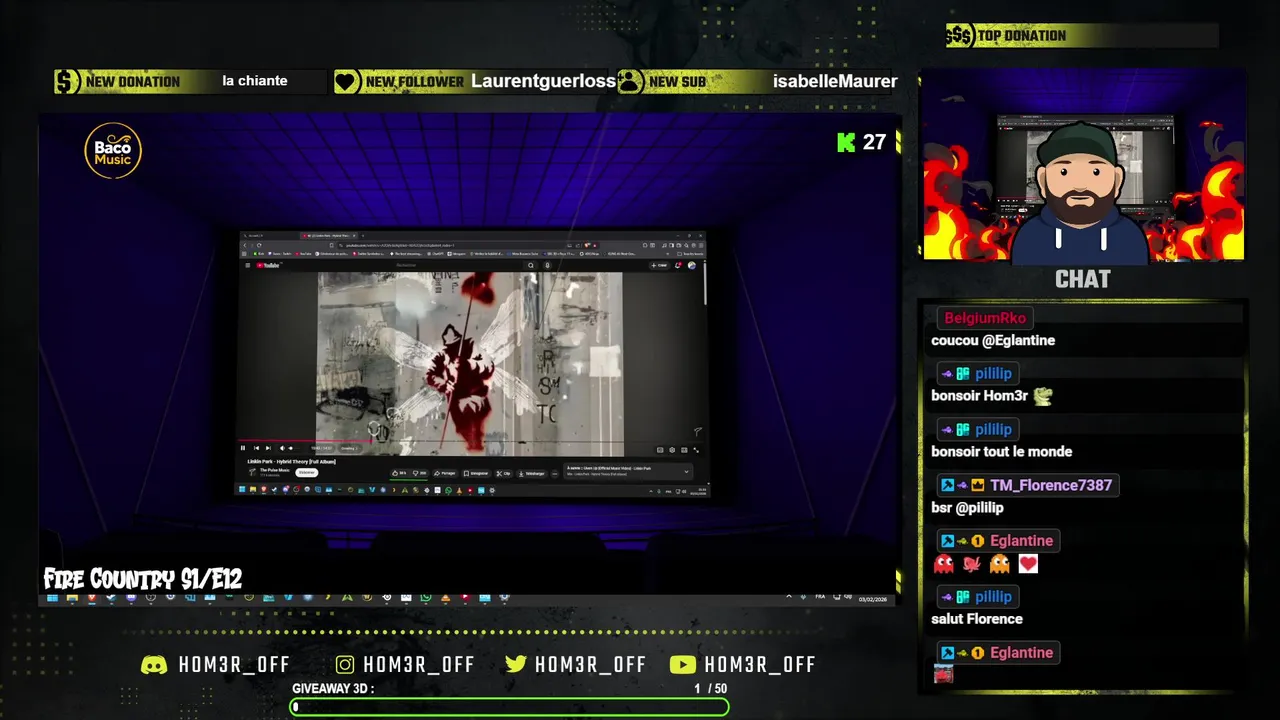Open the Clip scissors button

[503, 473]
